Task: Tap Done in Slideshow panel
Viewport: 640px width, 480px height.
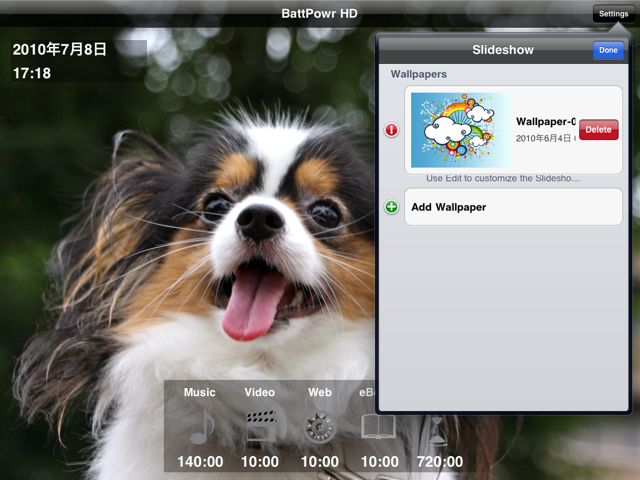Action: click(608, 50)
